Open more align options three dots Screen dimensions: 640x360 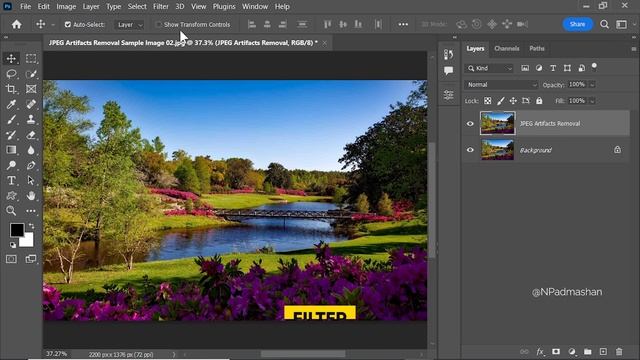pyautogui.click(x=403, y=24)
